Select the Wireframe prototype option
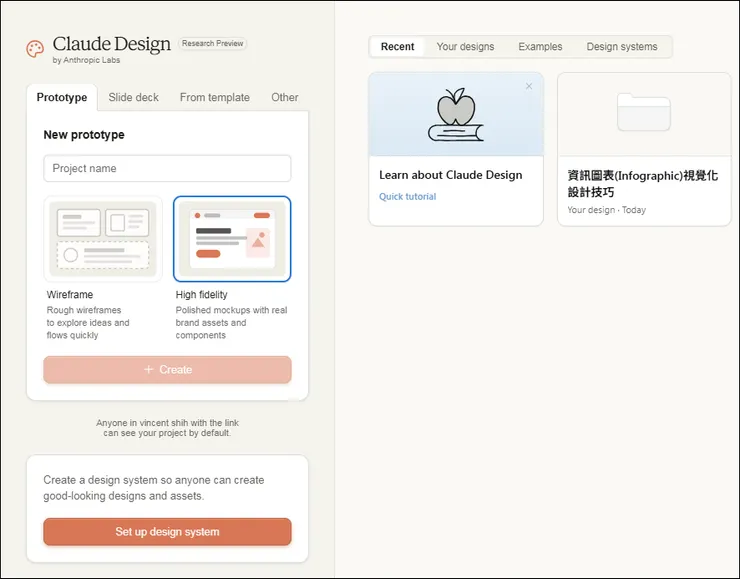Viewport: 740px width, 579px height. point(103,239)
